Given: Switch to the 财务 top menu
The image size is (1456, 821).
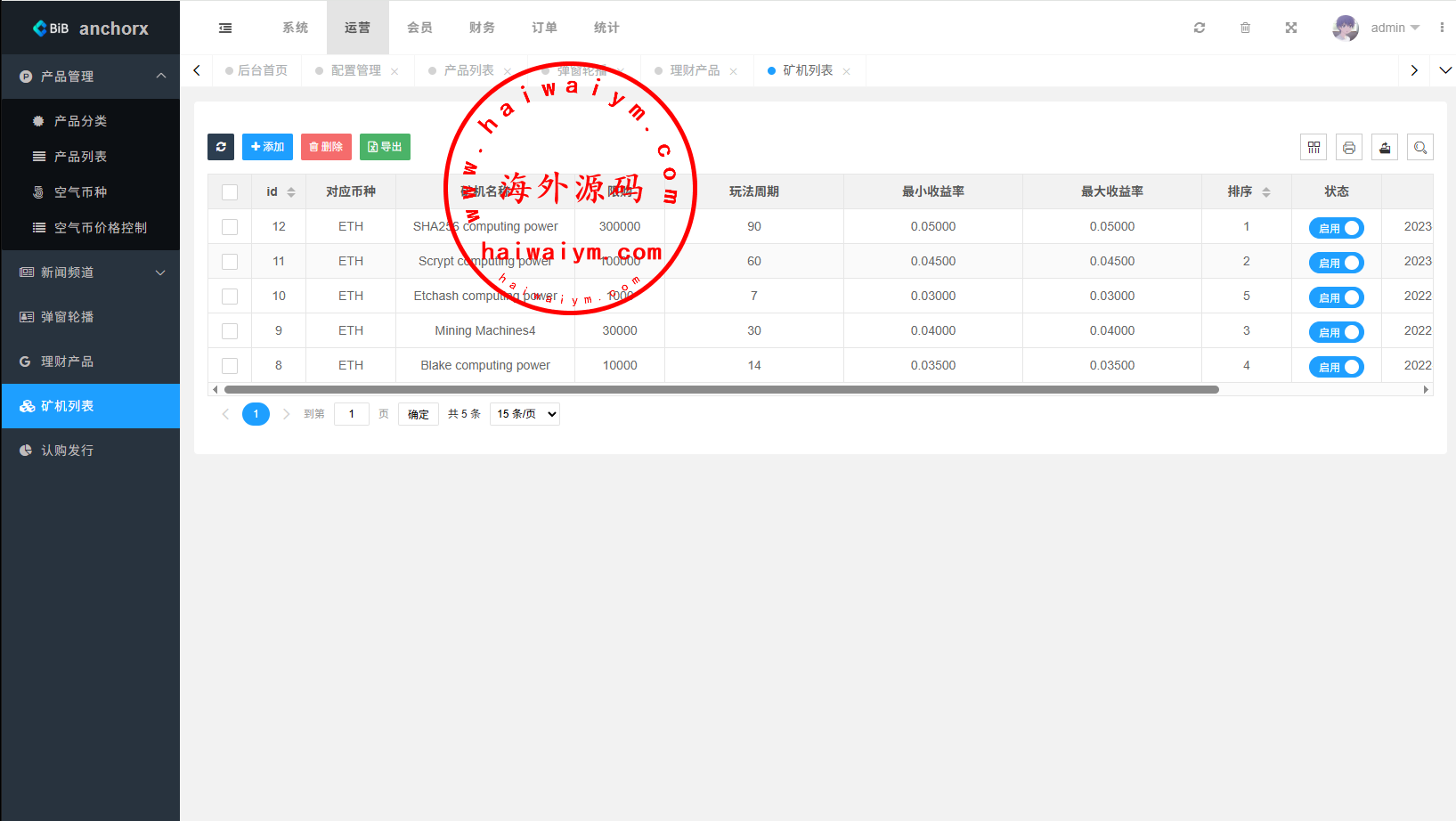Looking at the screenshot, I should (x=482, y=28).
